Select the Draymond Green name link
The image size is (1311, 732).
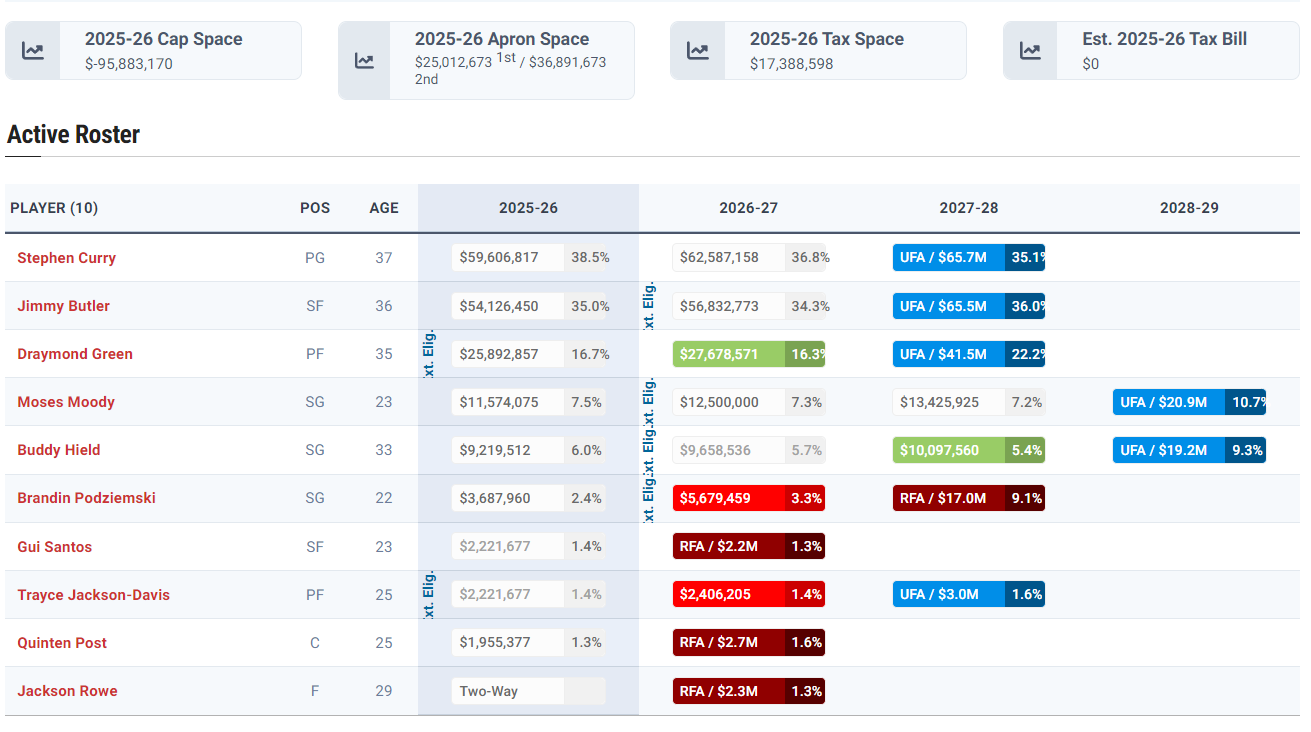75,354
